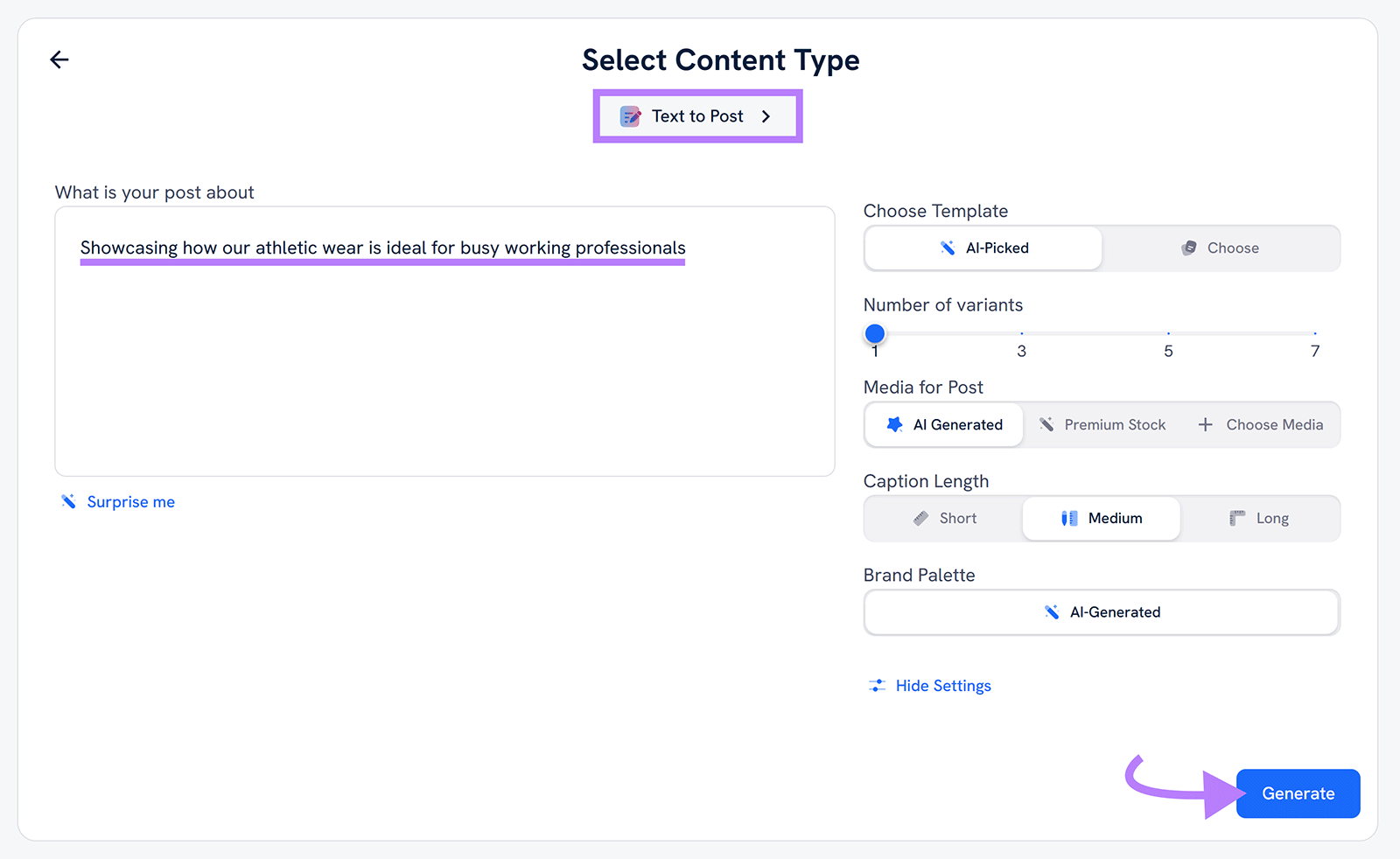The width and height of the screenshot is (1400, 859).
Task: Click the sparkle icon on AI Generated media
Action: coord(893,424)
